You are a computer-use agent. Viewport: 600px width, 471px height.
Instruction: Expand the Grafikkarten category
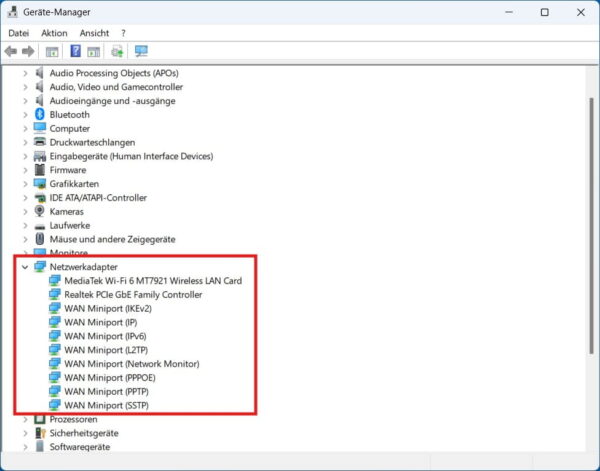point(25,184)
